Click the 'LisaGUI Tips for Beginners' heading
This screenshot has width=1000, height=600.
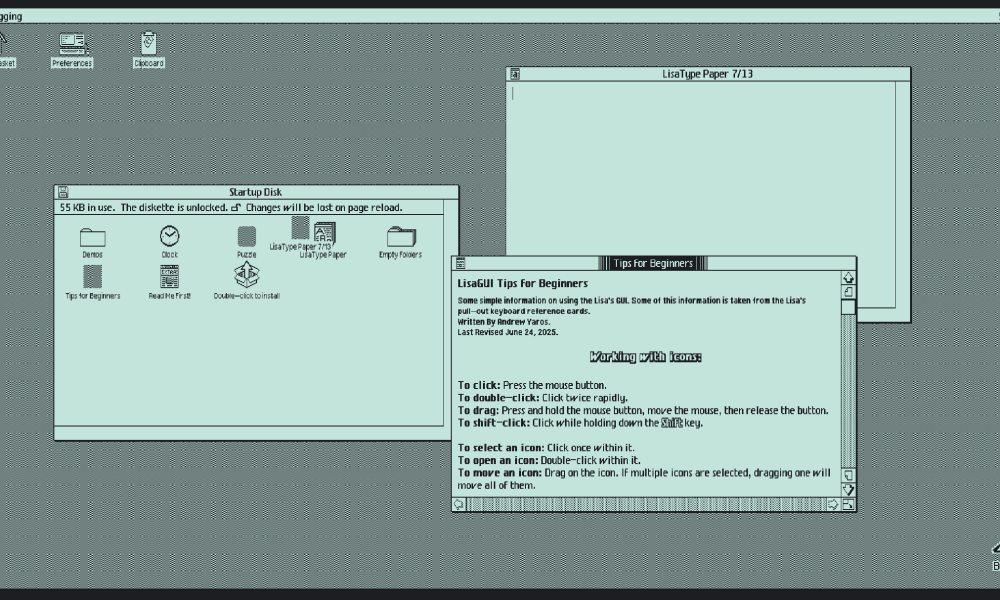point(523,283)
